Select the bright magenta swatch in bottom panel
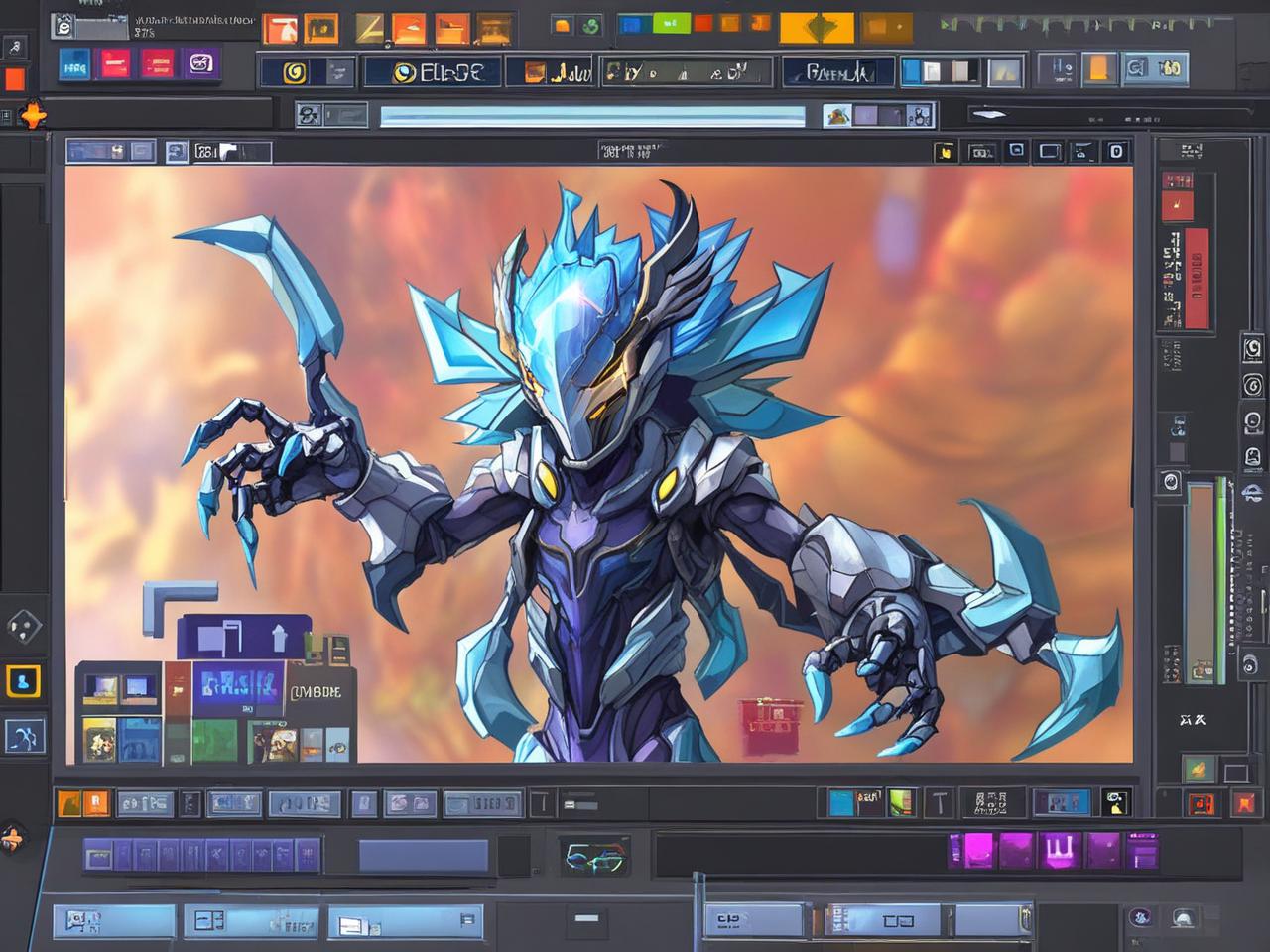The image size is (1270, 952). tap(1014, 850)
